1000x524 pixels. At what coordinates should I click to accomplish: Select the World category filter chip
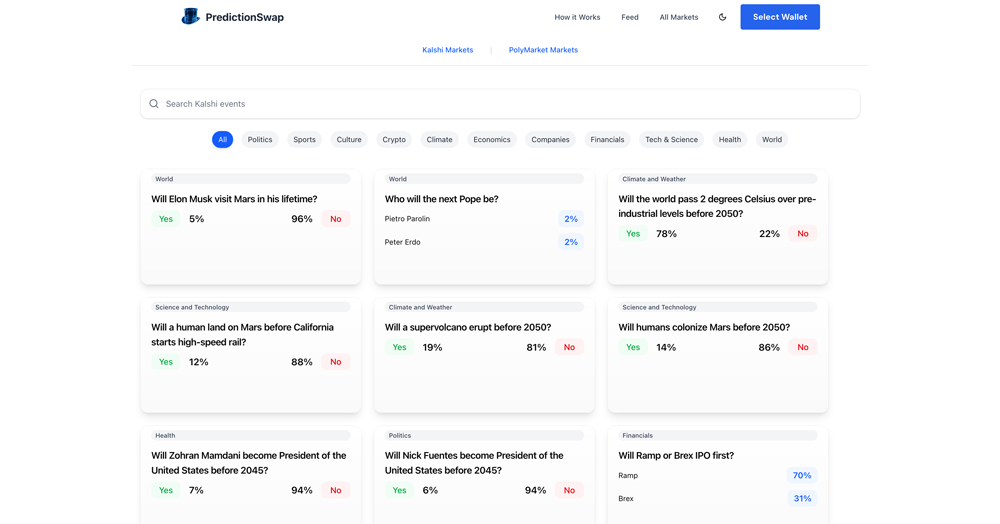click(x=772, y=140)
